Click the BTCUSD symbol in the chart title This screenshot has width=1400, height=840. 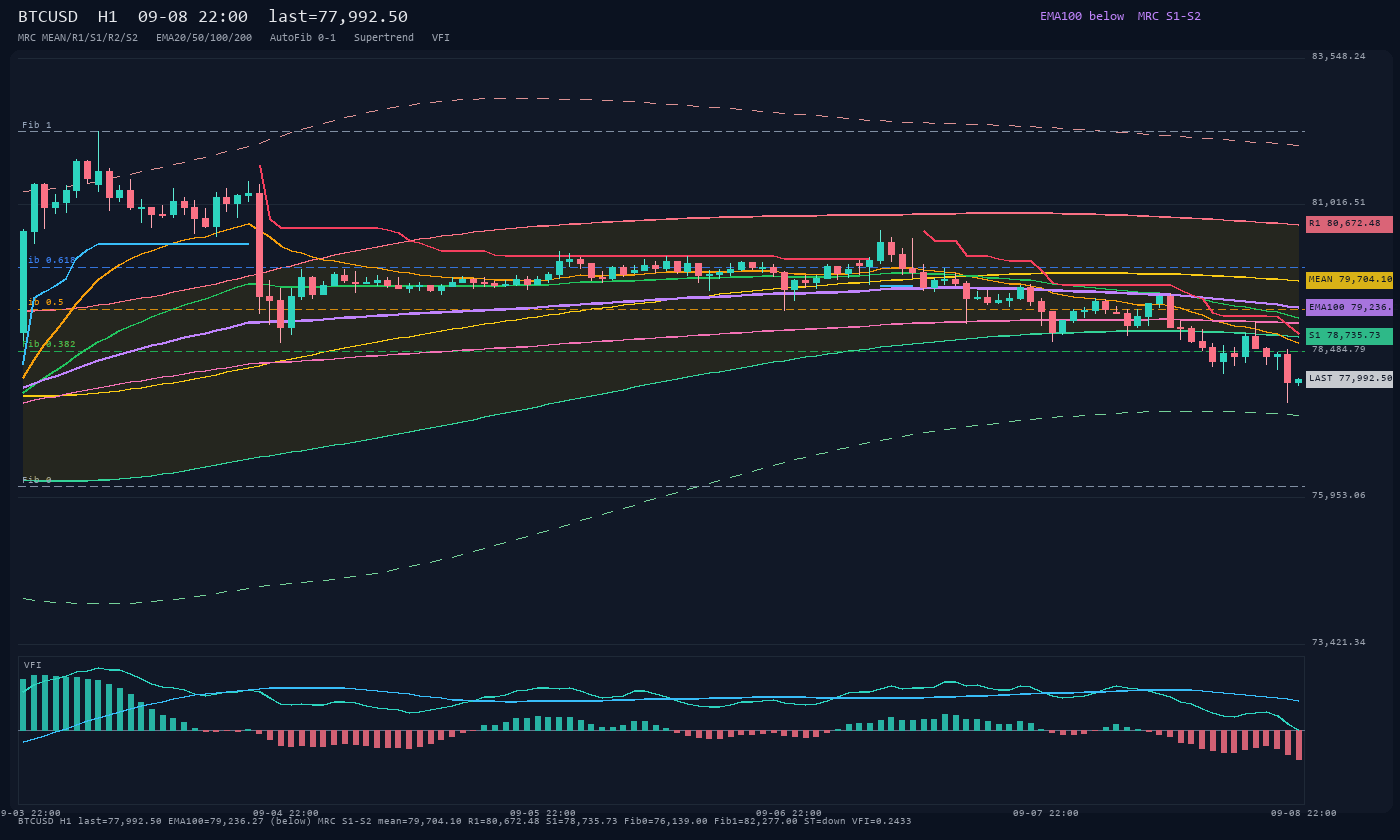[48, 17]
